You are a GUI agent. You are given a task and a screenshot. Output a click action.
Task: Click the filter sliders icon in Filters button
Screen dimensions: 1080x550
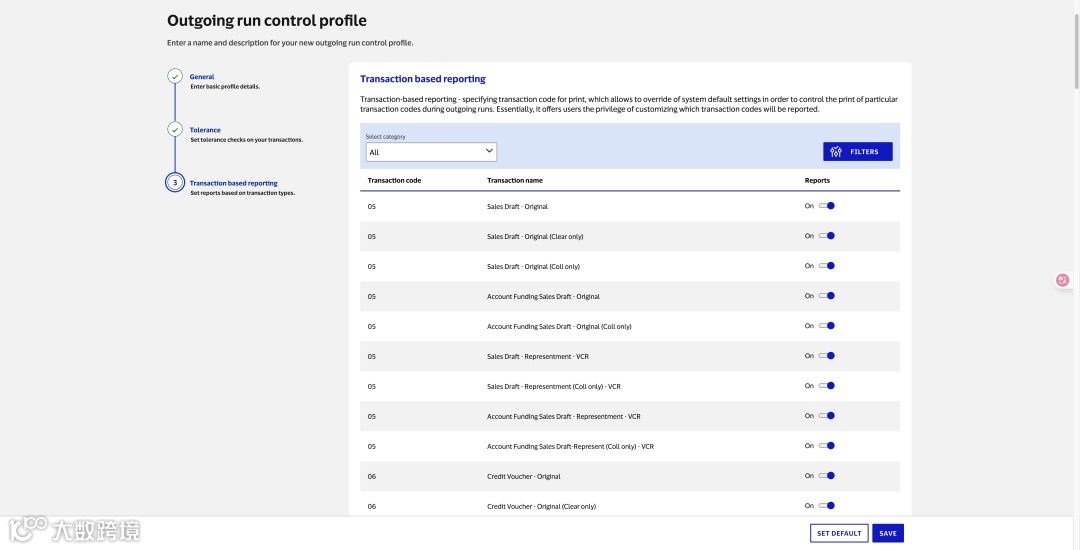(x=836, y=152)
